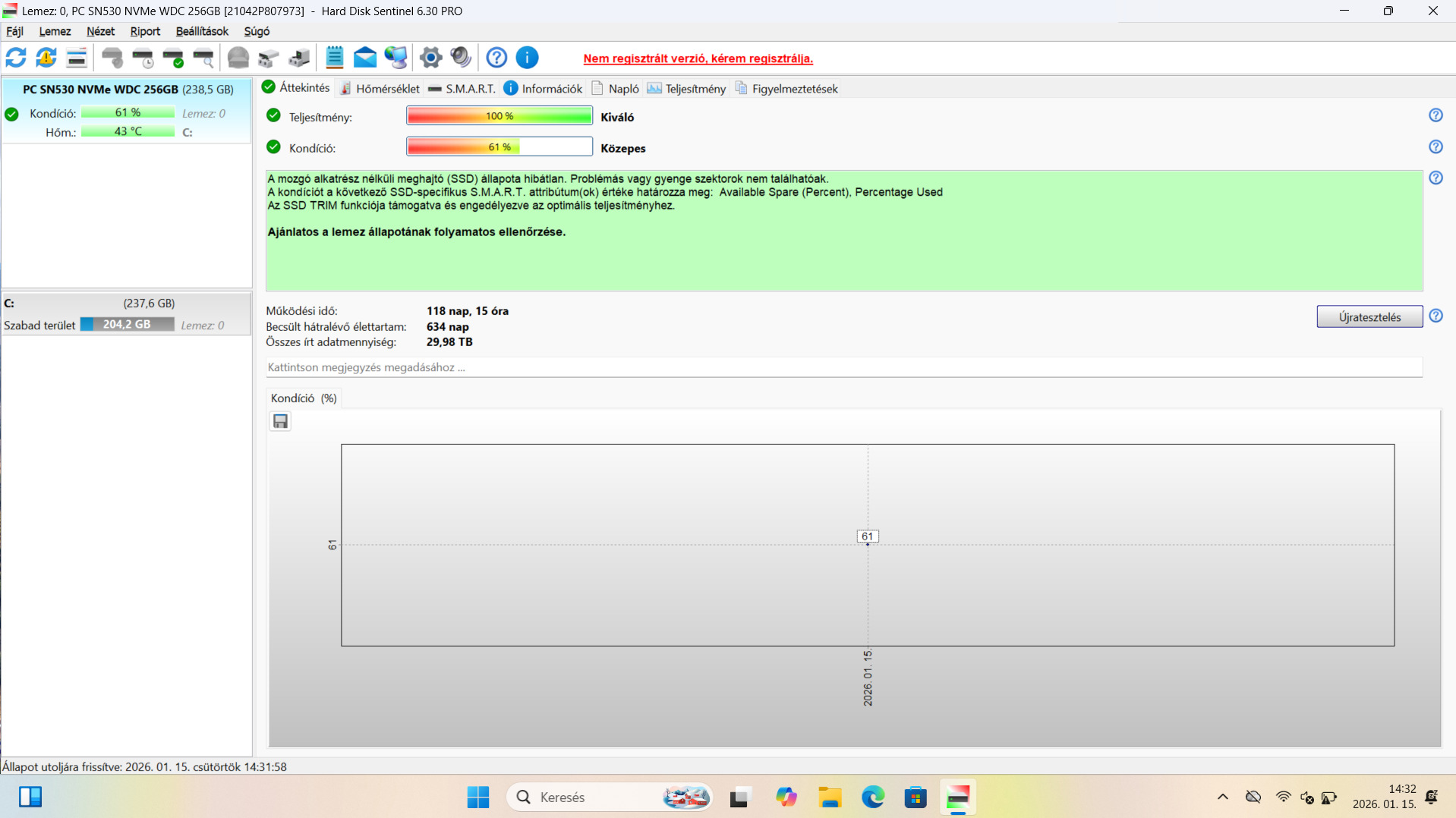
Task: Open Copilot from the taskbar
Action: pyautogui.click(x=786, y=798)
